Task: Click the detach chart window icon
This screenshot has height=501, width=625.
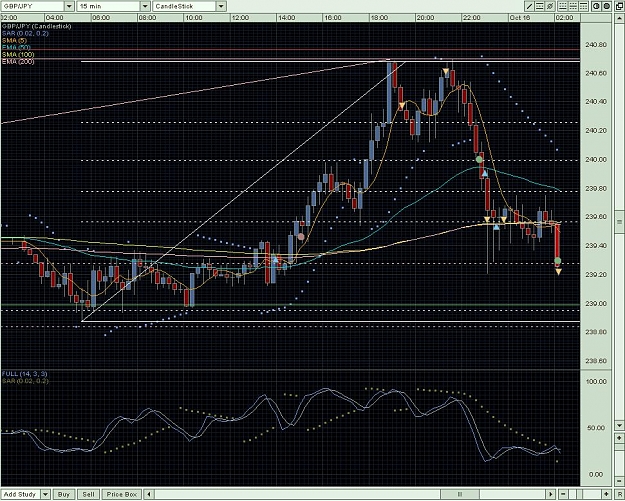Action: [619, 6]
